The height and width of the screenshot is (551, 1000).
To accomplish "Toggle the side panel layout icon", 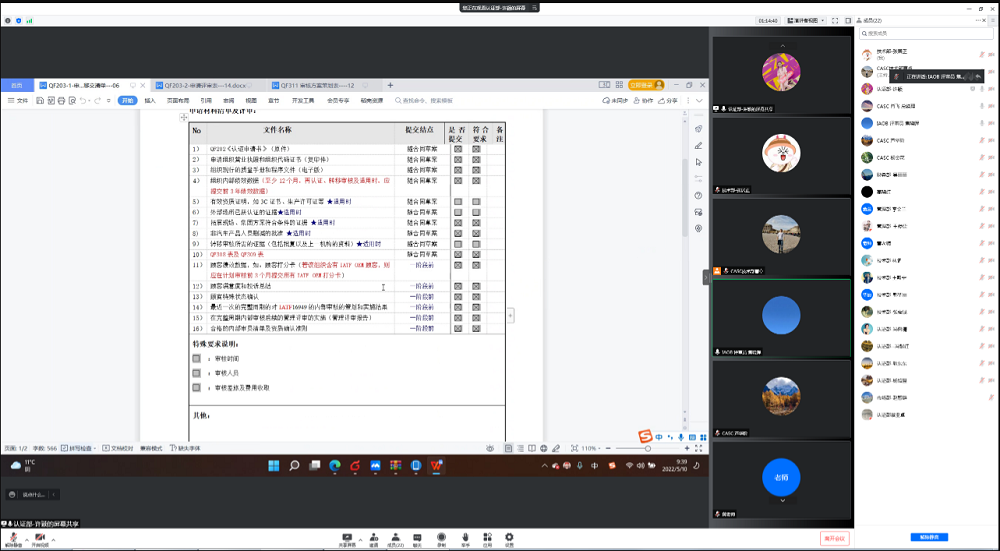I will pyautogui.click(x=848, y=20).
